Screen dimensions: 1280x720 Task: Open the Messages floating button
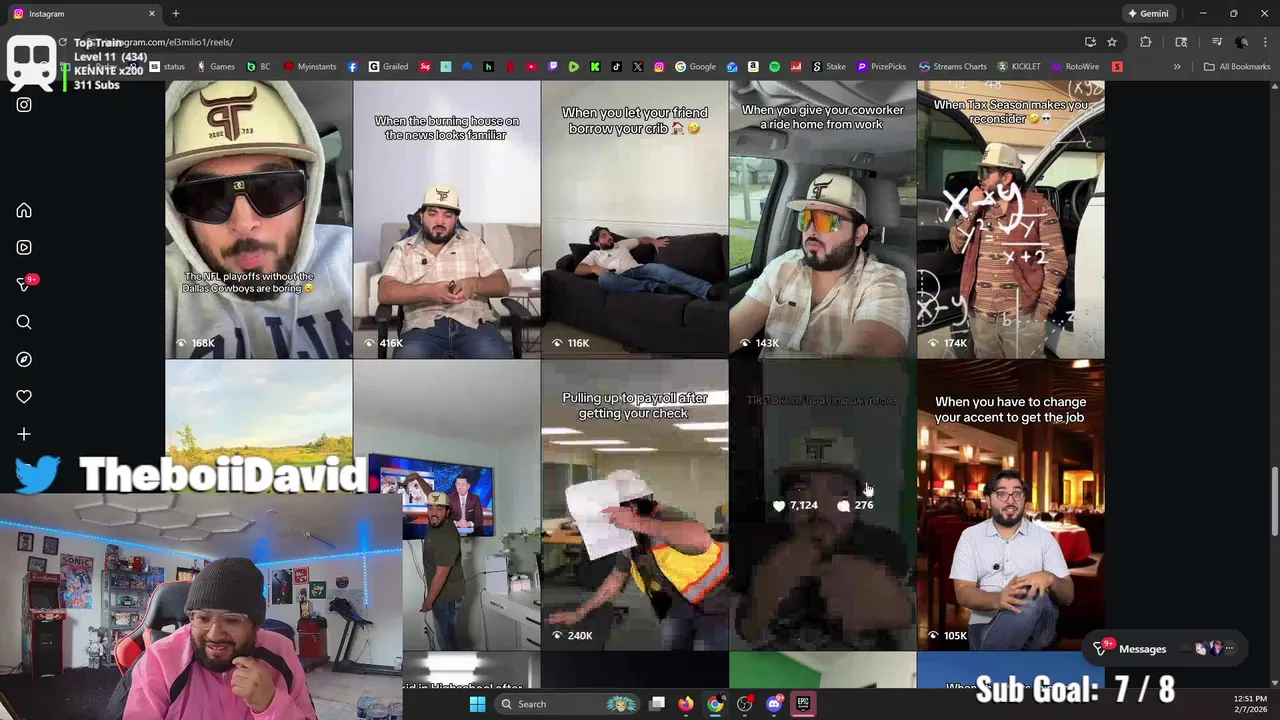tap(1165, 648)
